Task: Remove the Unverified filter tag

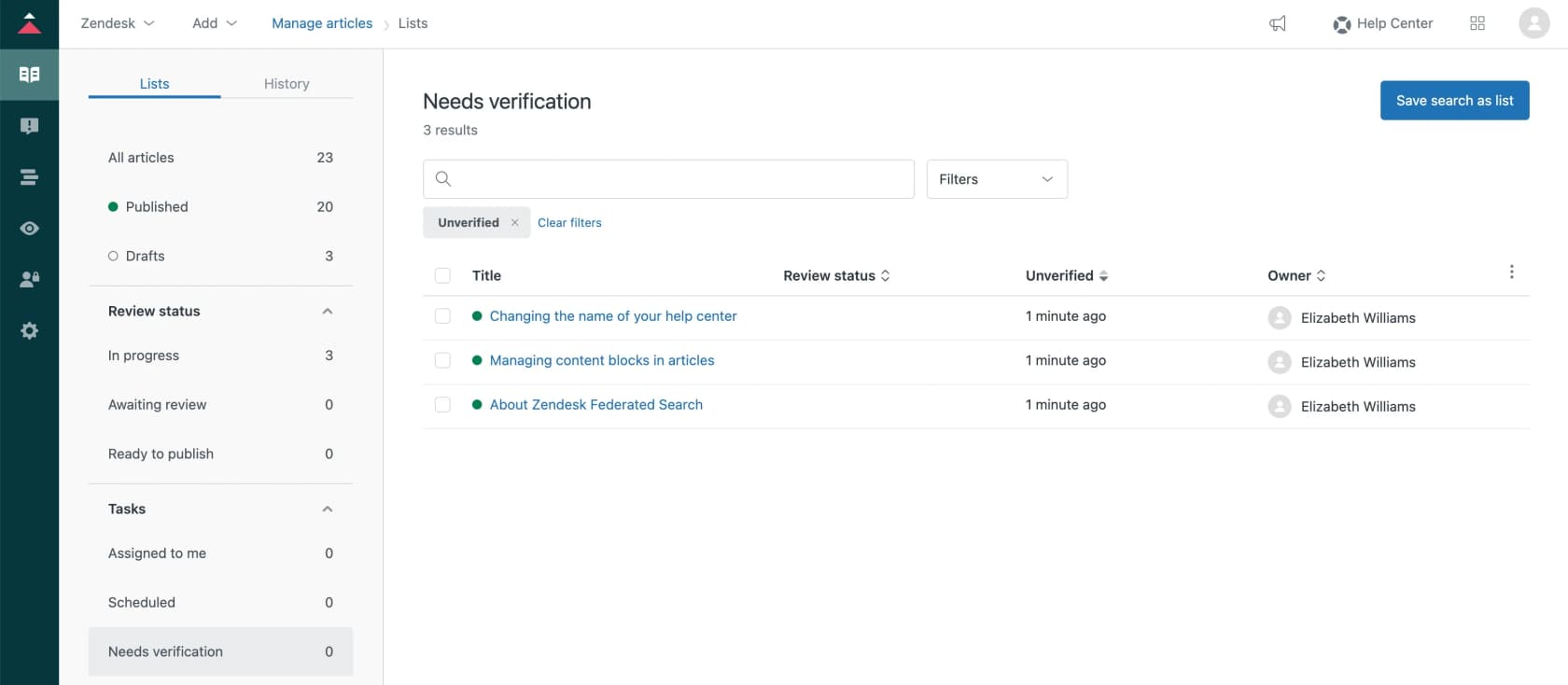Action: [514, 222]
